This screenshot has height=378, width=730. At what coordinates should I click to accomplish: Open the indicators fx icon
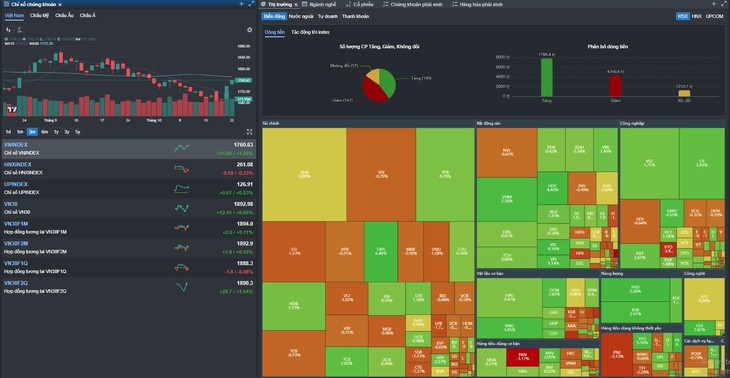point(19,30)
